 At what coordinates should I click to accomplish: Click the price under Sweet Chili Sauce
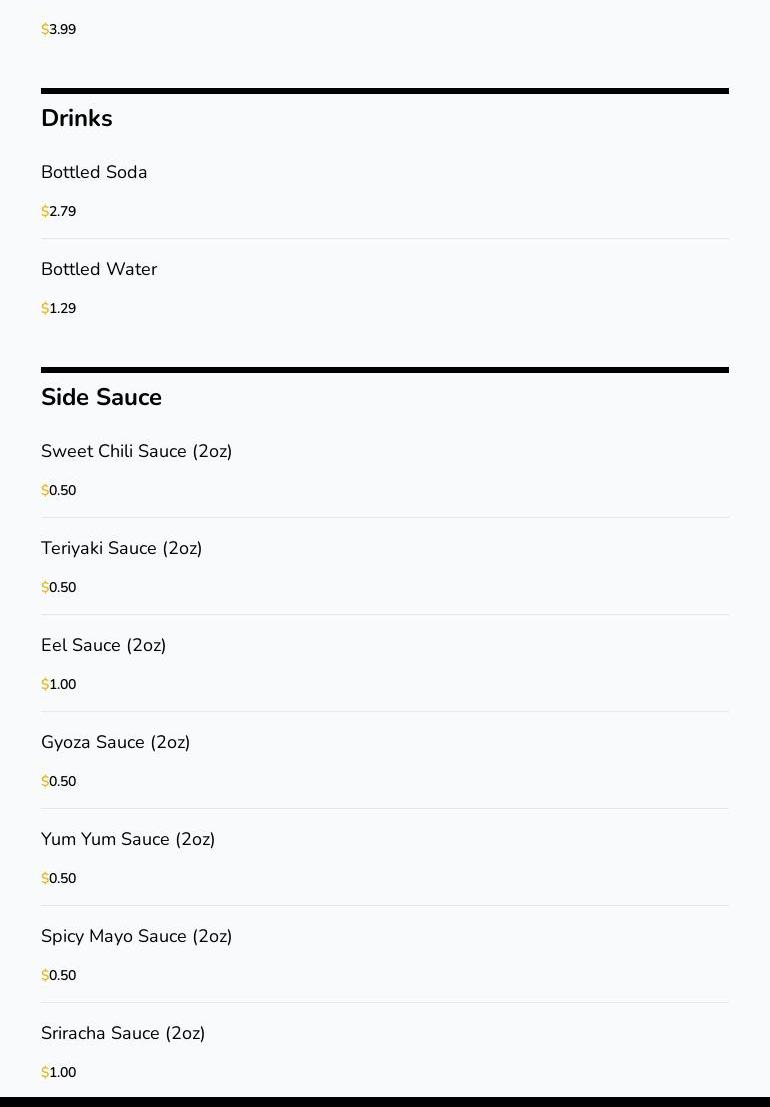click(x=59, y=490)
